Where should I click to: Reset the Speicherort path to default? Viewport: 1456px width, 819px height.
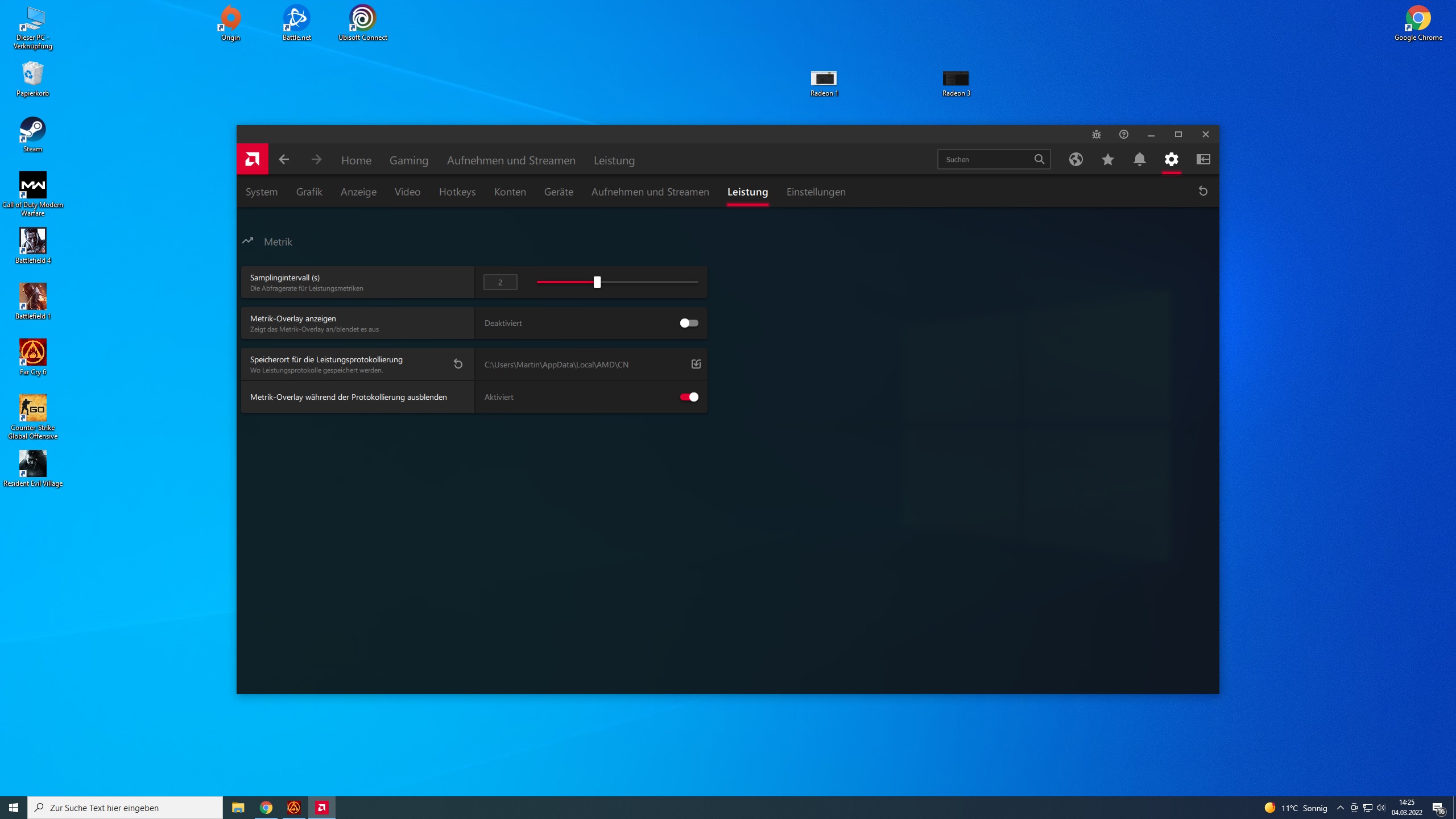click(458, 364)
